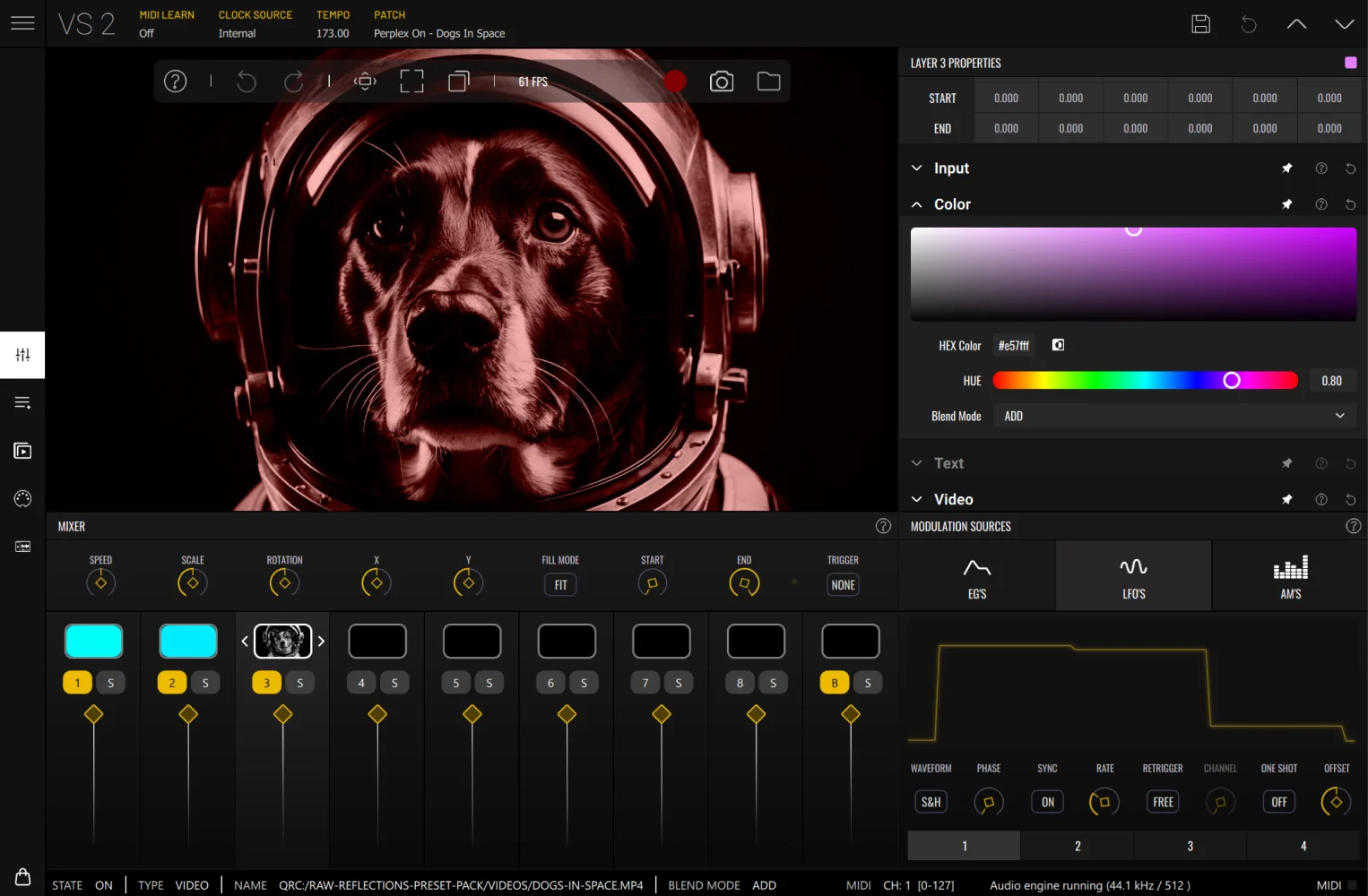Viewport: 1368px width, 896px height.
Task: Enable solo on layer 3
Action: pos(299,682)
